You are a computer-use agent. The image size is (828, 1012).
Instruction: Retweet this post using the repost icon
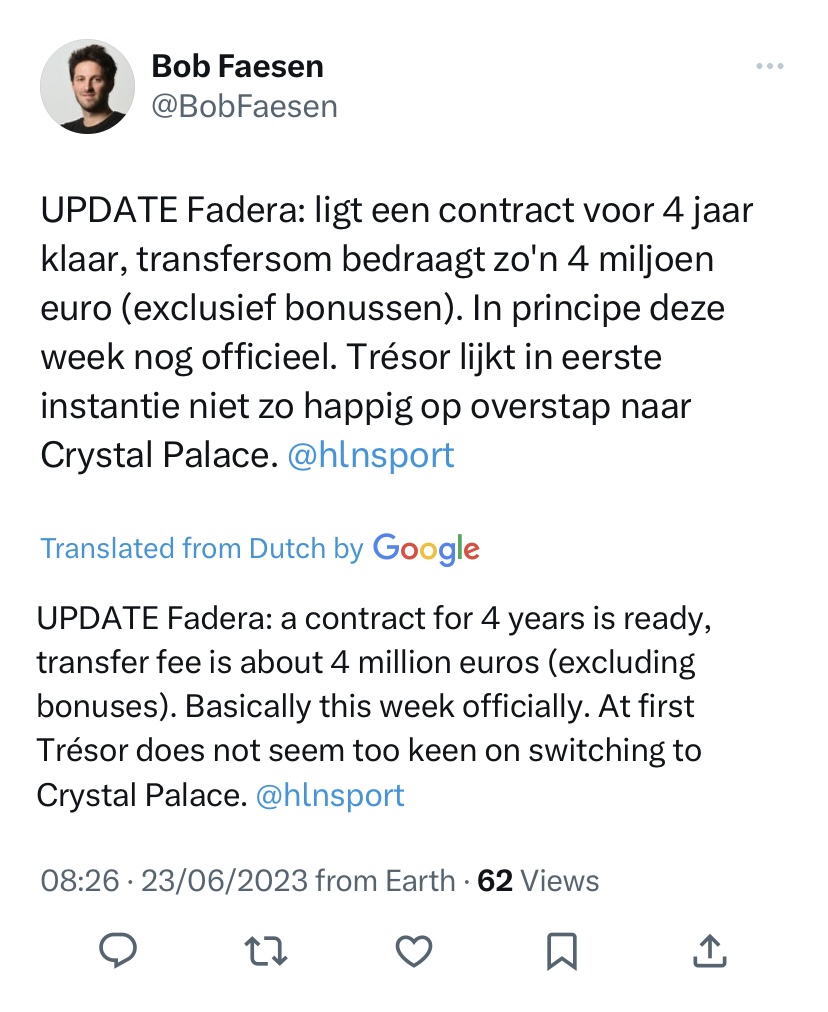coord(266,950)
